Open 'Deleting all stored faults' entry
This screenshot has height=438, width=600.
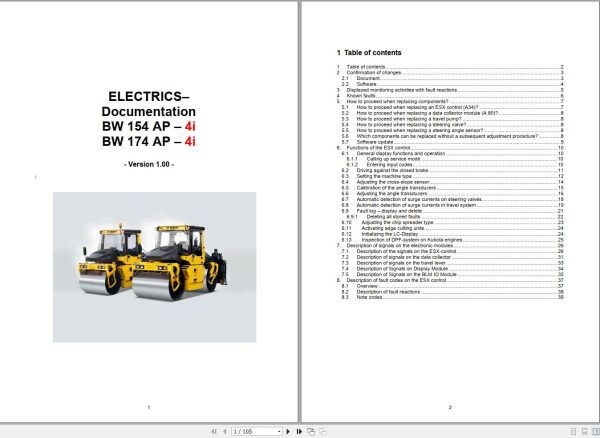coord(455,217)
